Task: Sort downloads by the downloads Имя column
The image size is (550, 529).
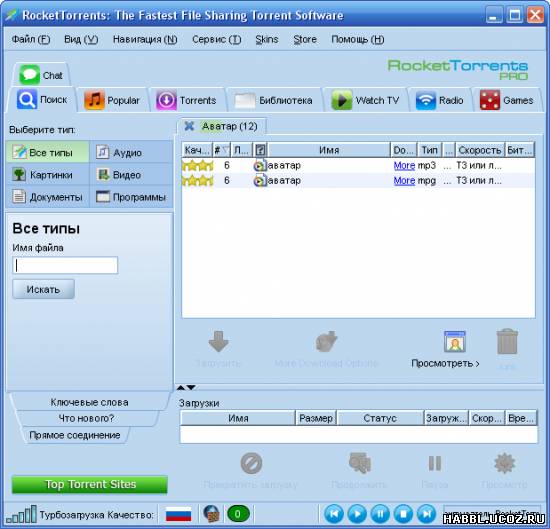Action: pyautogui.click(x=238, y=418)
